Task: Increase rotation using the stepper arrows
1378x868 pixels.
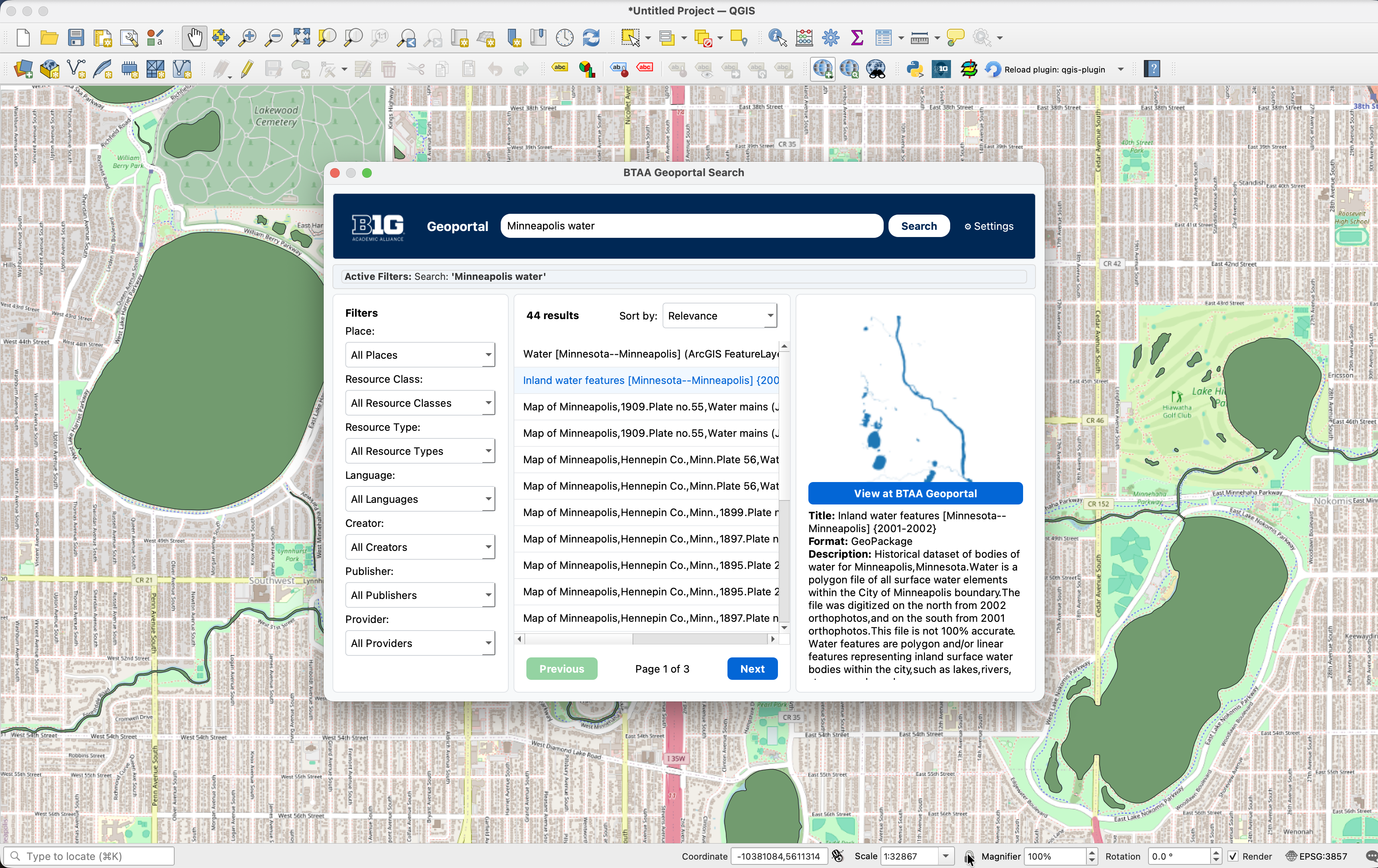Action: click(1215, 853)
